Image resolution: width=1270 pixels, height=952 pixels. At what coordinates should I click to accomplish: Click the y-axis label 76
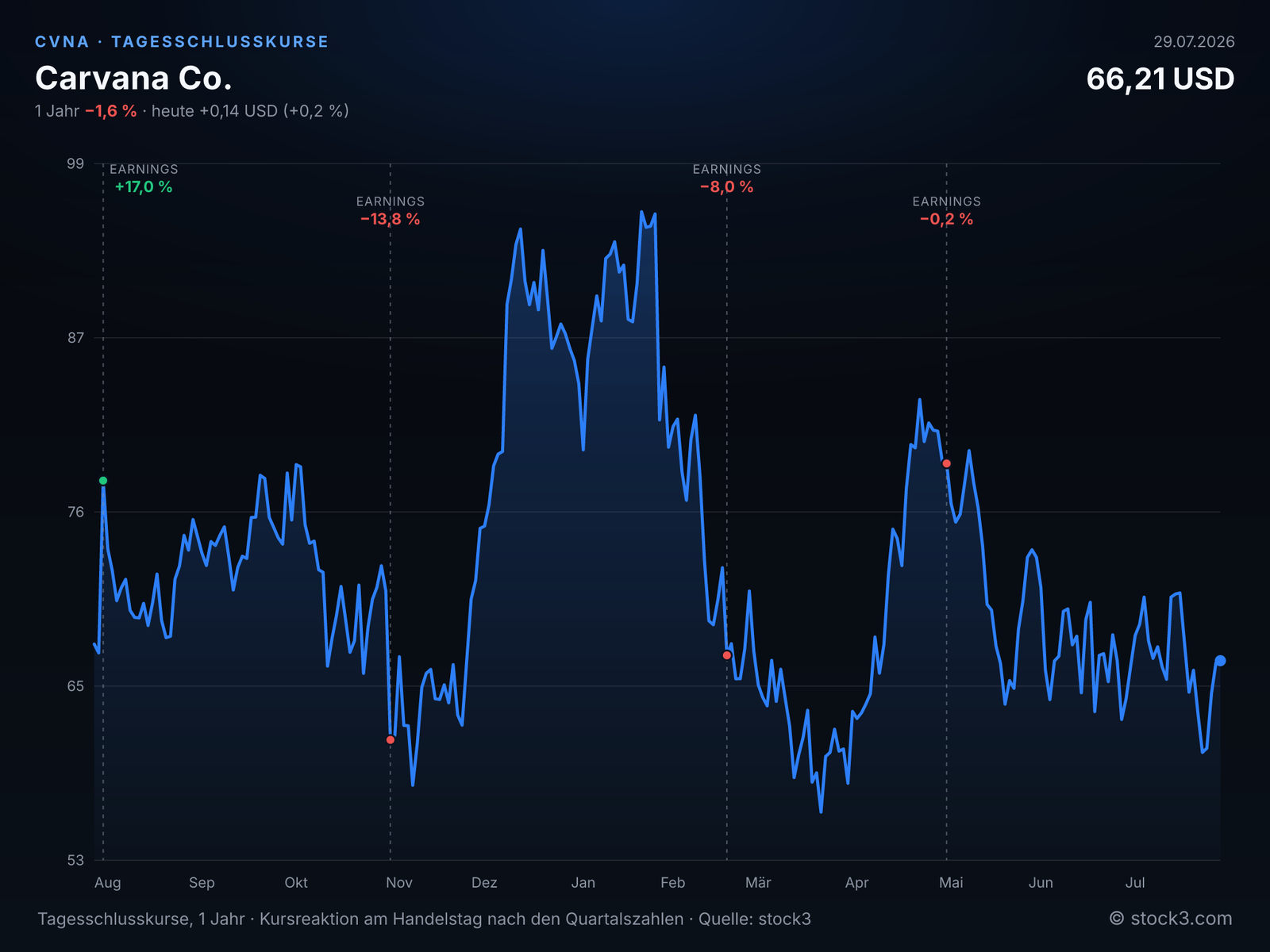point(75,512)
